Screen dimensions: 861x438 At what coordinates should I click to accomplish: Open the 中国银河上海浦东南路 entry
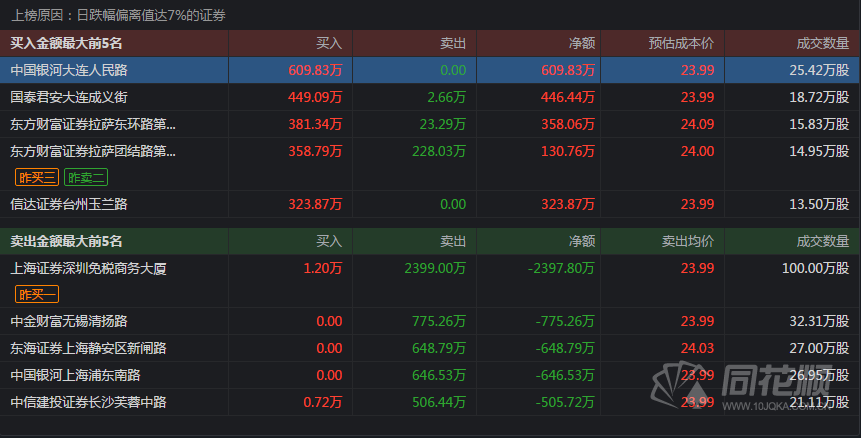75,375
